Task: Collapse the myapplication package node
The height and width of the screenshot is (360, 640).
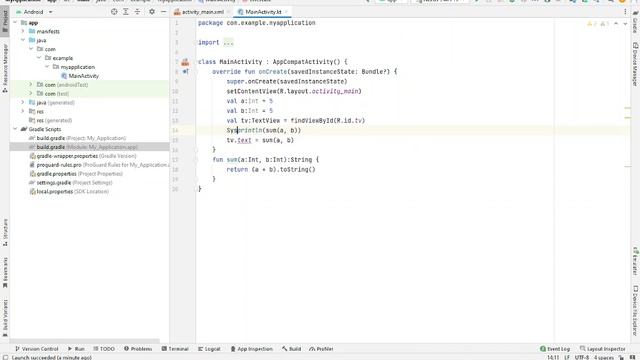Action: 47,67
